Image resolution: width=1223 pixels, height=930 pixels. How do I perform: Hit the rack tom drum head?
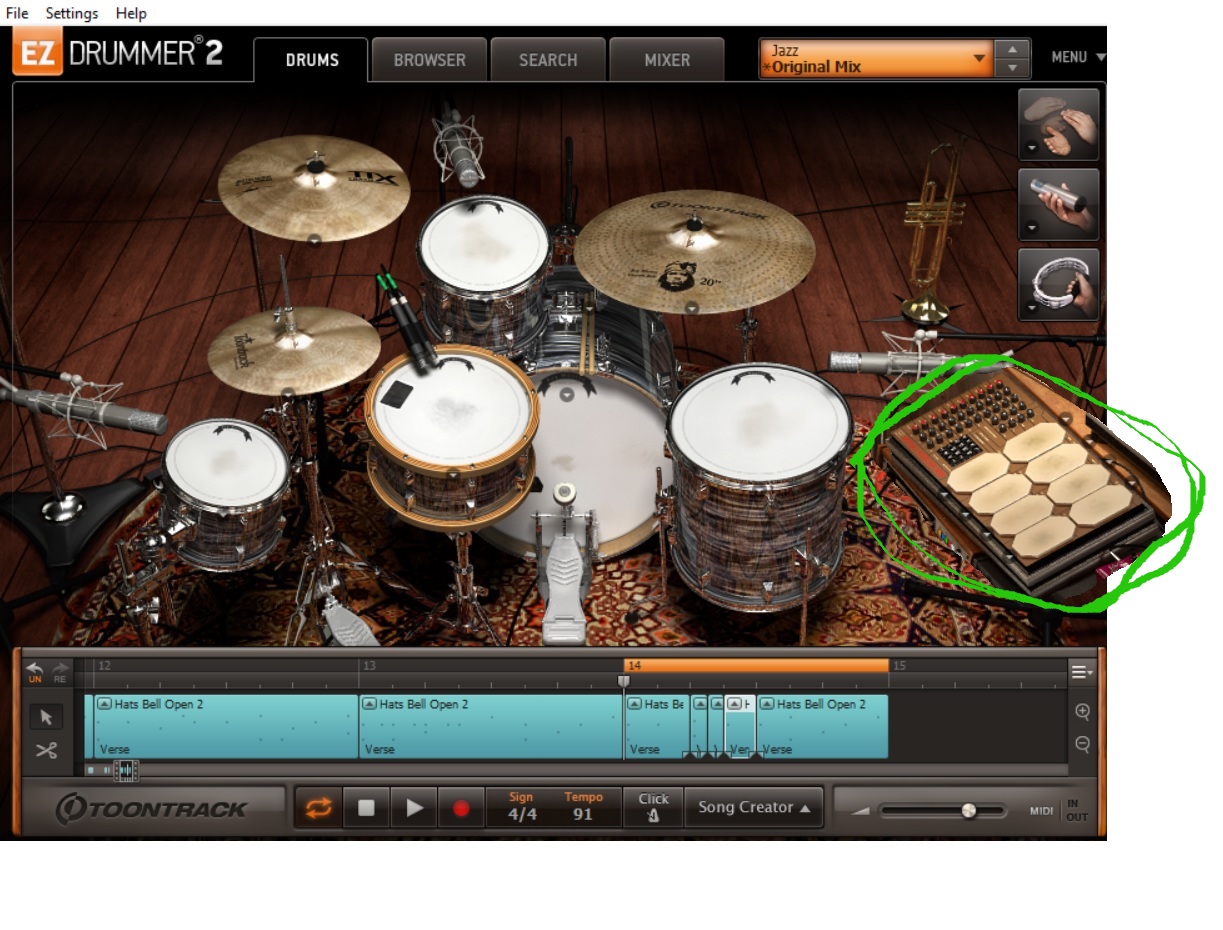(484, 245)
